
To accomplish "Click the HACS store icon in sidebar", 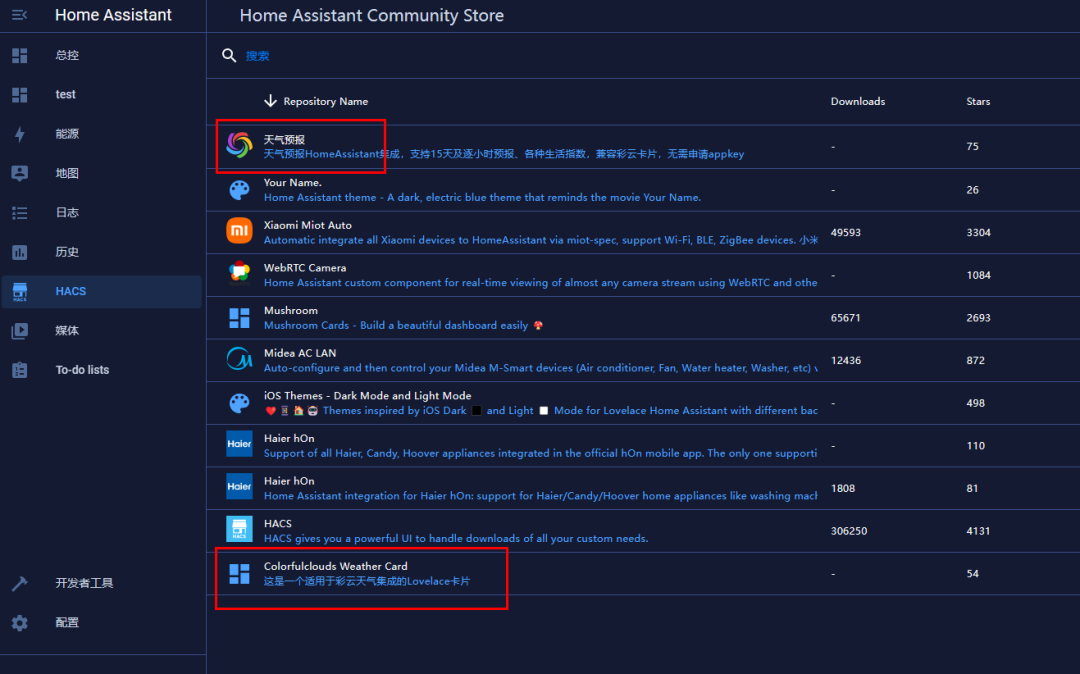I will [x=19, y=291].
